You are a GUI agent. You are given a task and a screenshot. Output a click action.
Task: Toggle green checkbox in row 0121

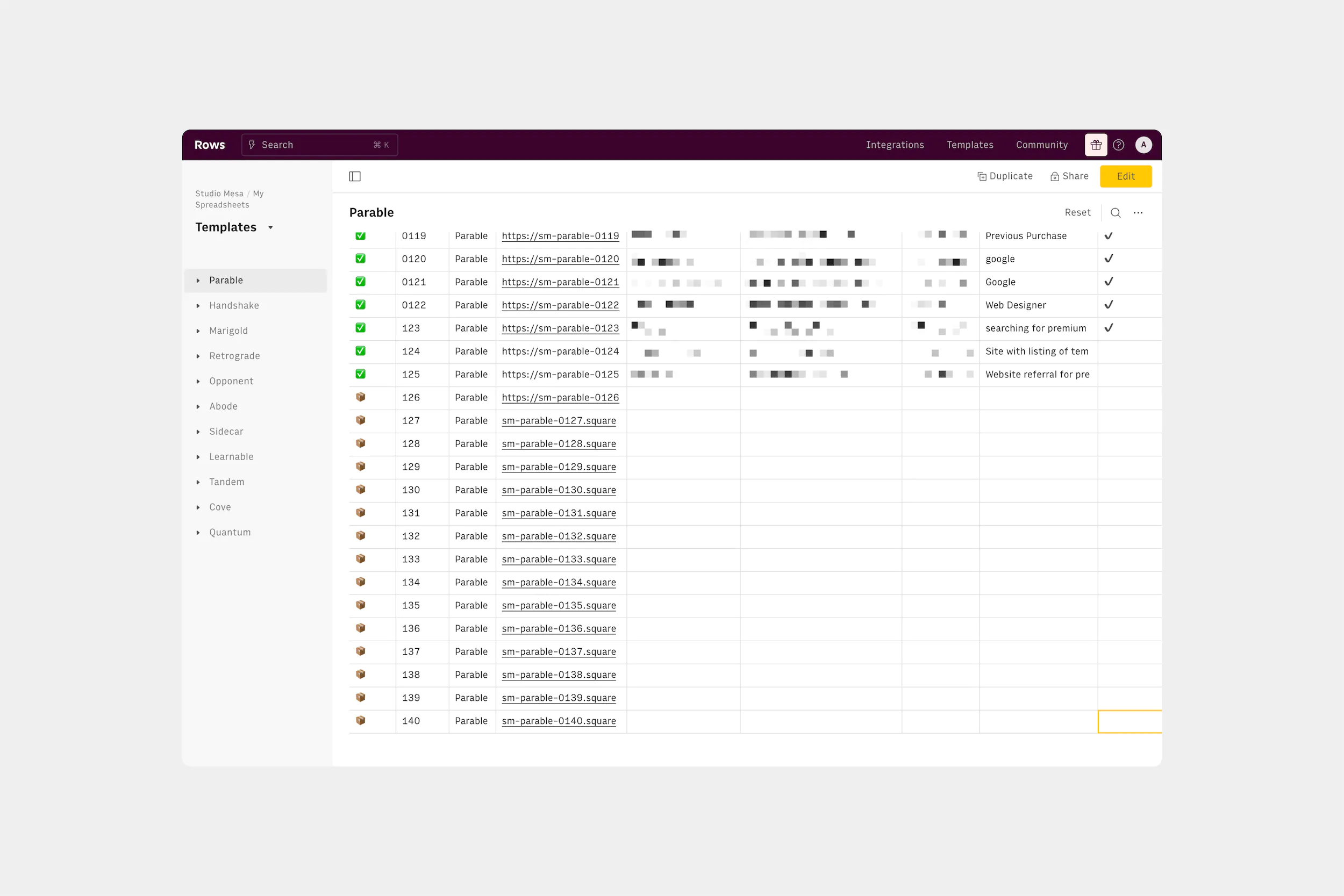tap(361, 282)
